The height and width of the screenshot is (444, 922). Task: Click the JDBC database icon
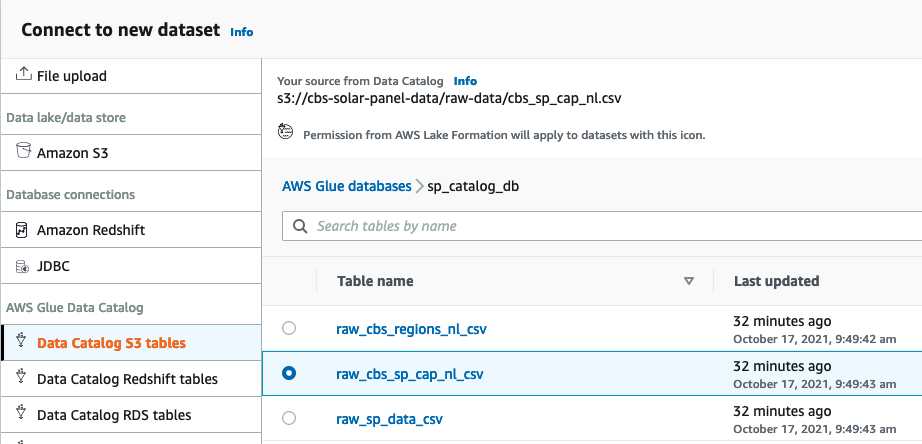coord(24,267)
